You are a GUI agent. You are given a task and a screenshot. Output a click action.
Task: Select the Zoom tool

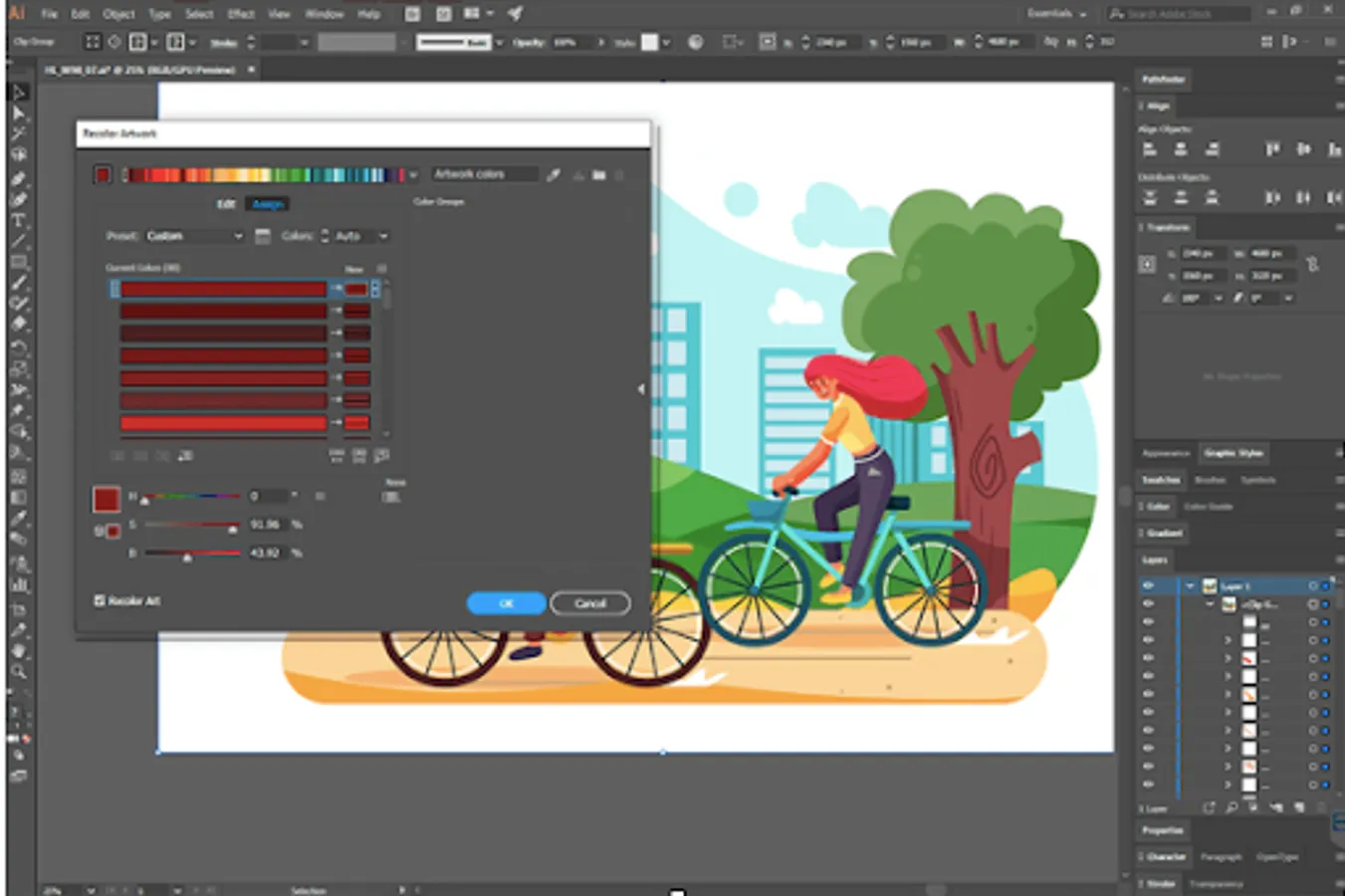18,672
